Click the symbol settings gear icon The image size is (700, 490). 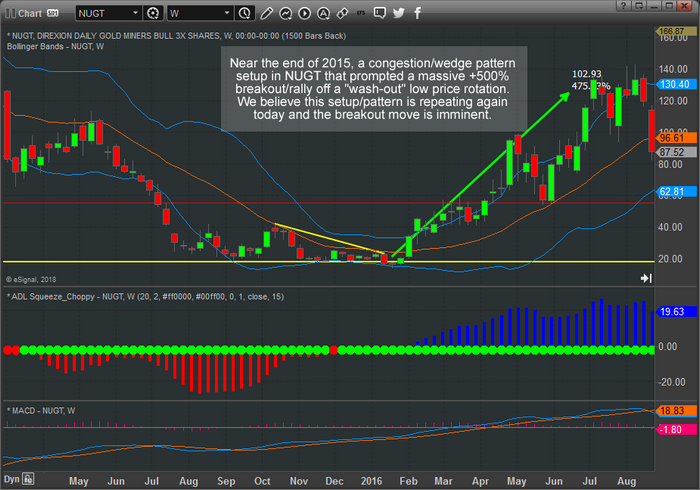pos(153,14)
